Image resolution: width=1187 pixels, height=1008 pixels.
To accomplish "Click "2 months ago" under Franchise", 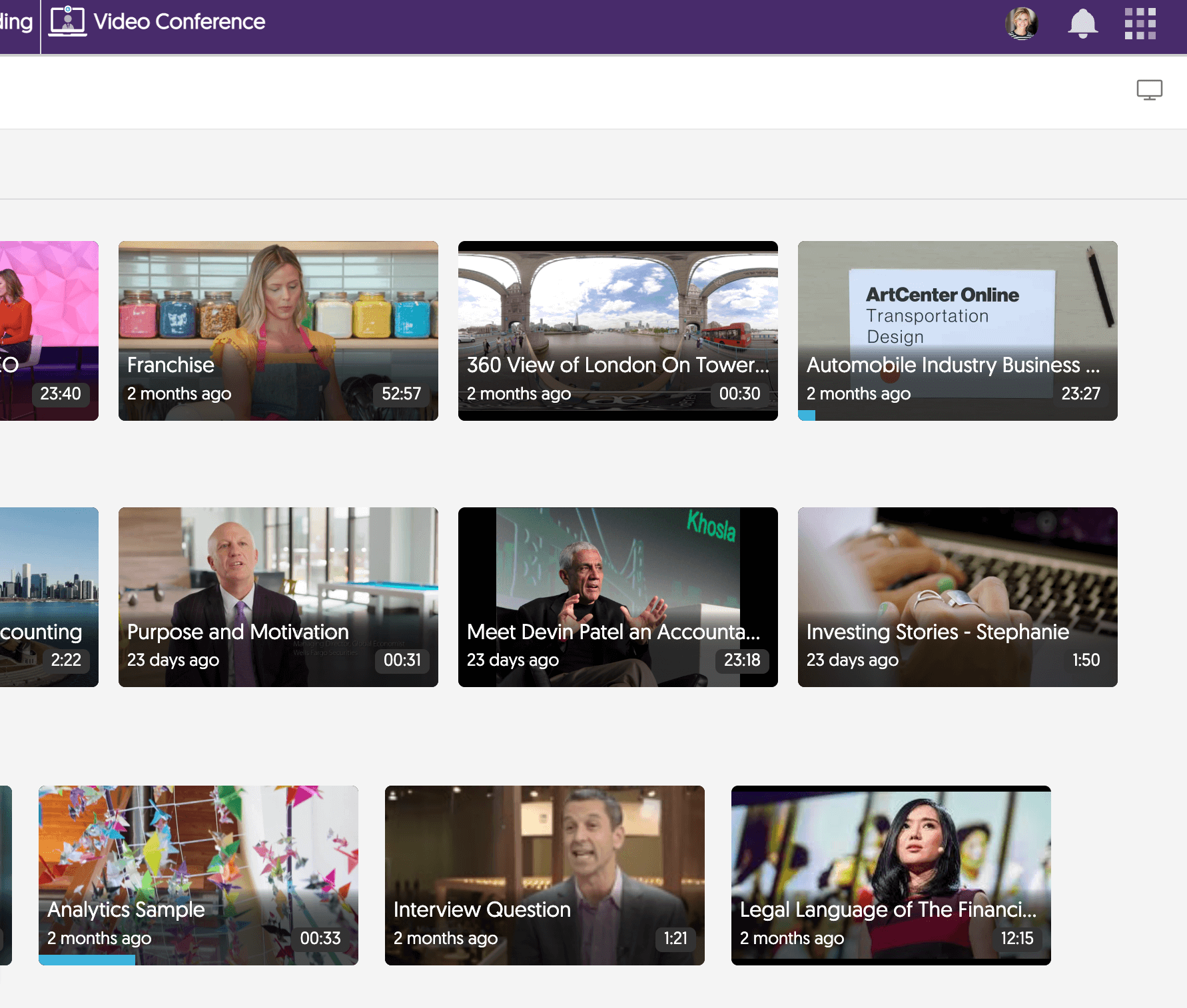I will (x=179, y=393).
